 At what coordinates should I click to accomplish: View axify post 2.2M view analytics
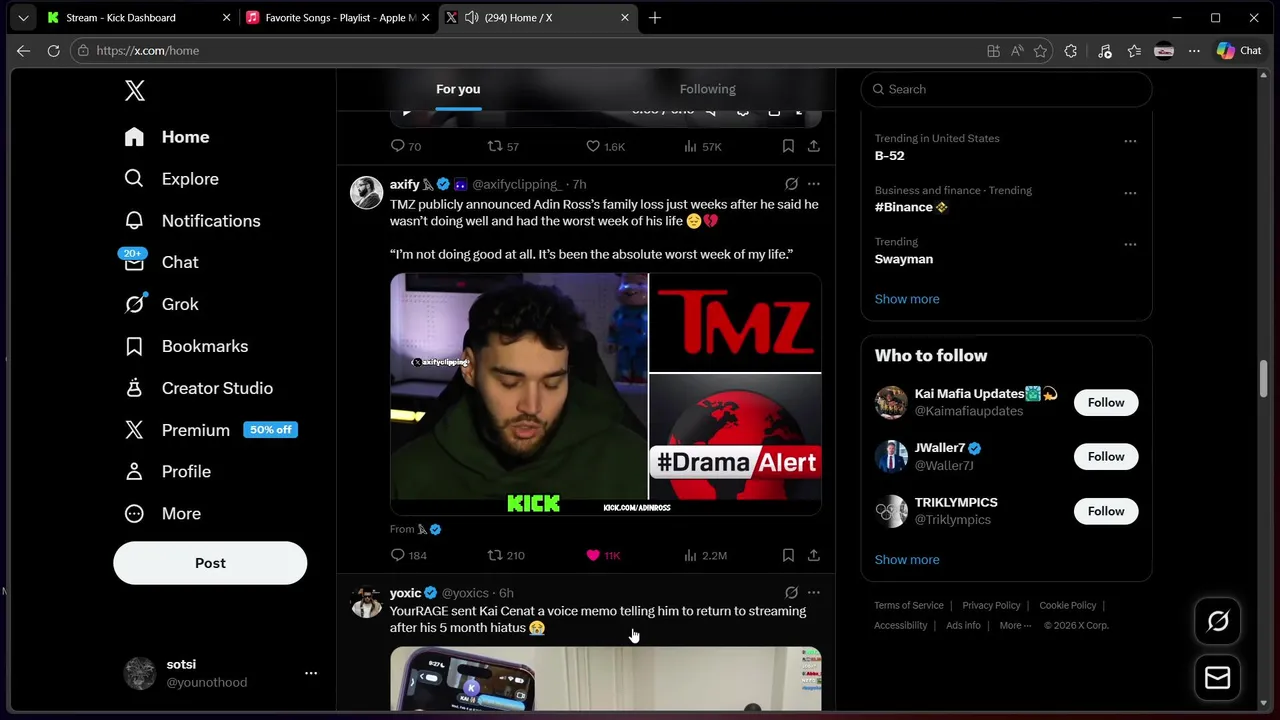(x=705, y=555)
